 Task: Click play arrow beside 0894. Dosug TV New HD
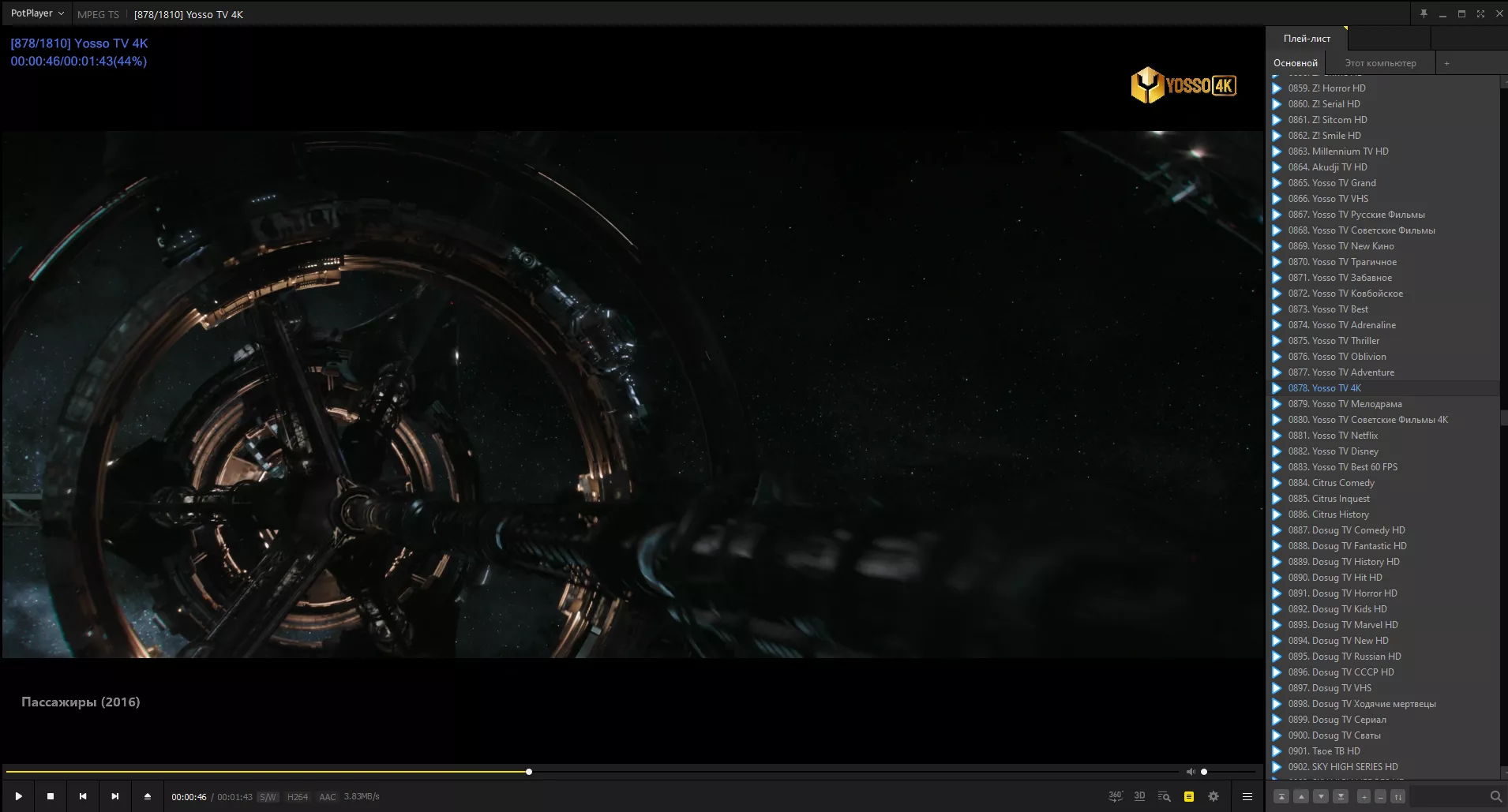[x=1277, y=641]
